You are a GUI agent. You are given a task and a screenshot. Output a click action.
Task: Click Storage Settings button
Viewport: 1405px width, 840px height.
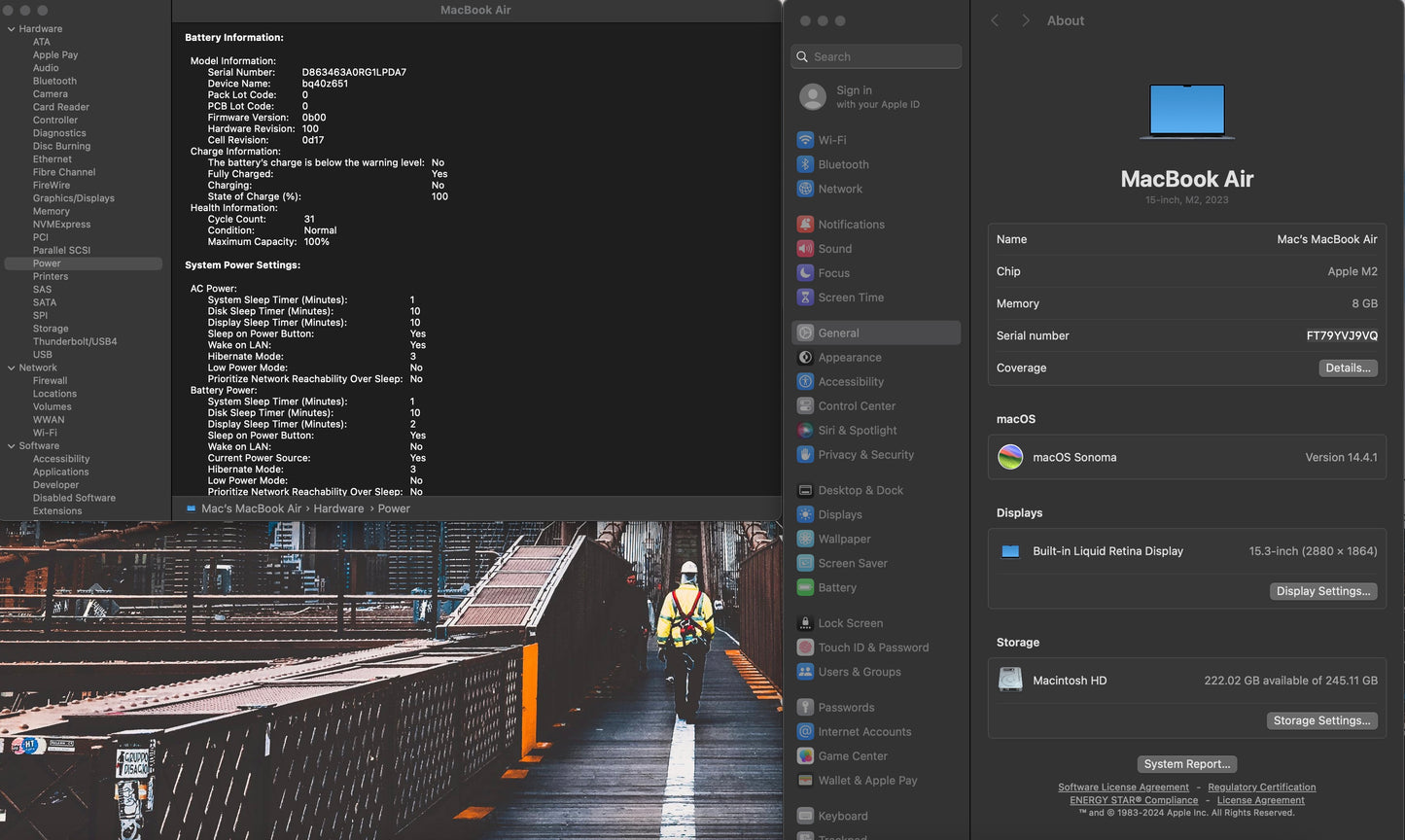coord(1321,720)
